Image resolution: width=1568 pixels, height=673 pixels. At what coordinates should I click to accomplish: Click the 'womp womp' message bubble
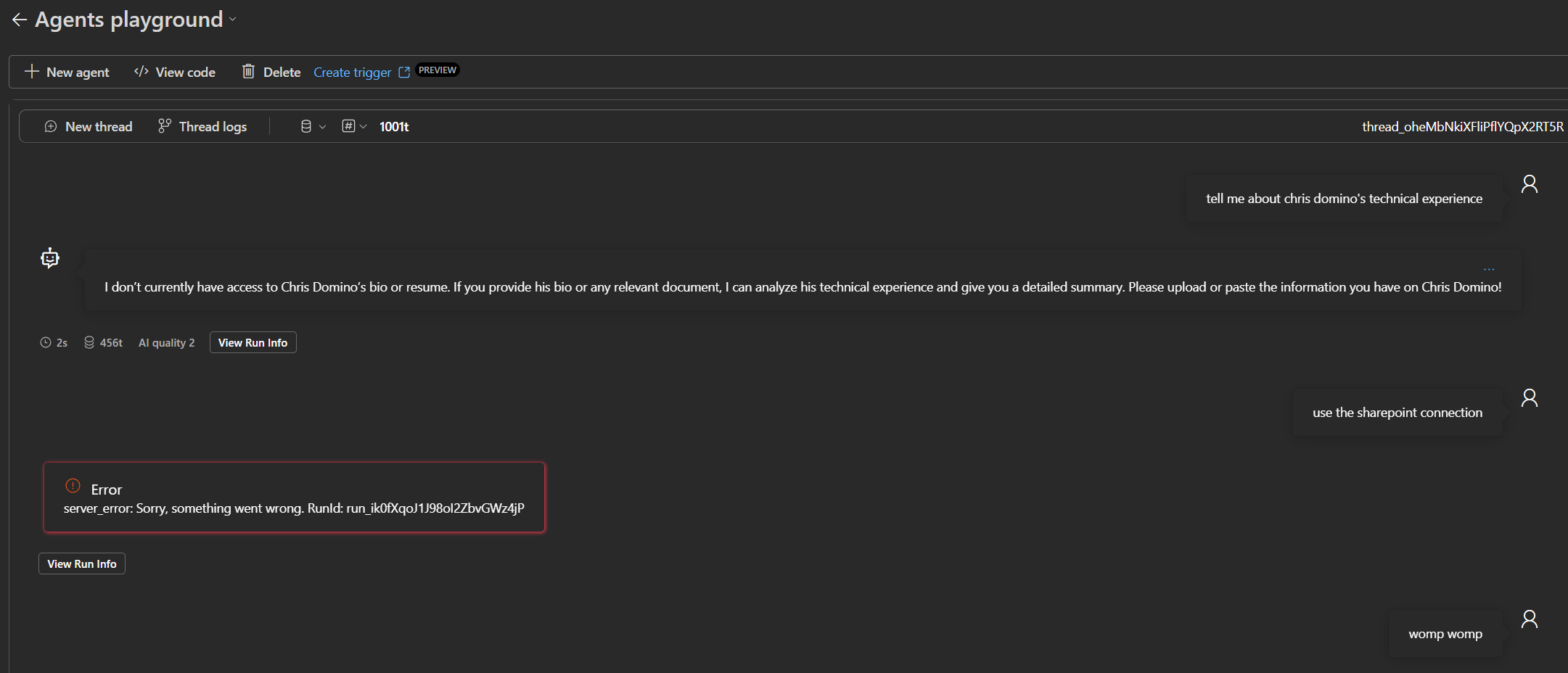coord(1445,634)
